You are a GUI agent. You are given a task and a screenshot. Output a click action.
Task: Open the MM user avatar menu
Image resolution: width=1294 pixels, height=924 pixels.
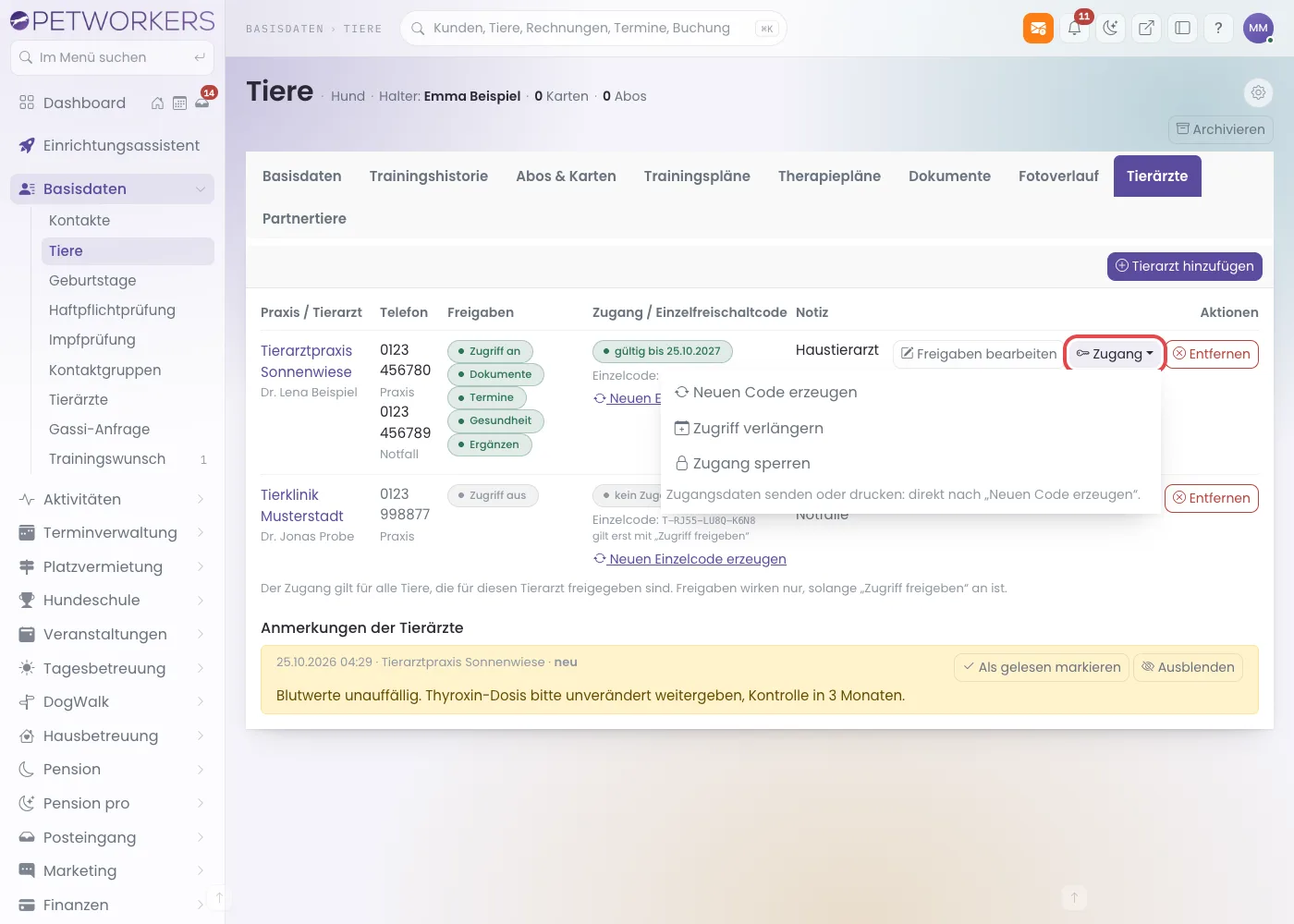click(1258, 28)
